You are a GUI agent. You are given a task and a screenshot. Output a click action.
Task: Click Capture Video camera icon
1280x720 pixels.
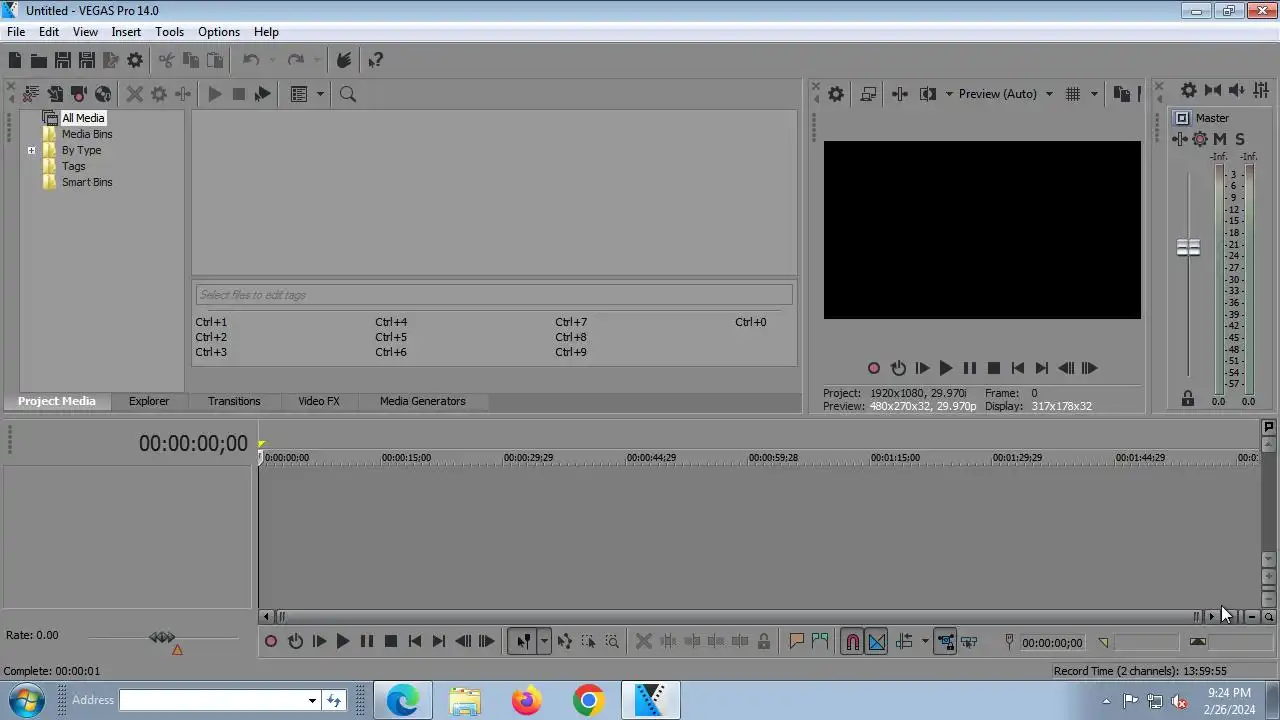79,94
